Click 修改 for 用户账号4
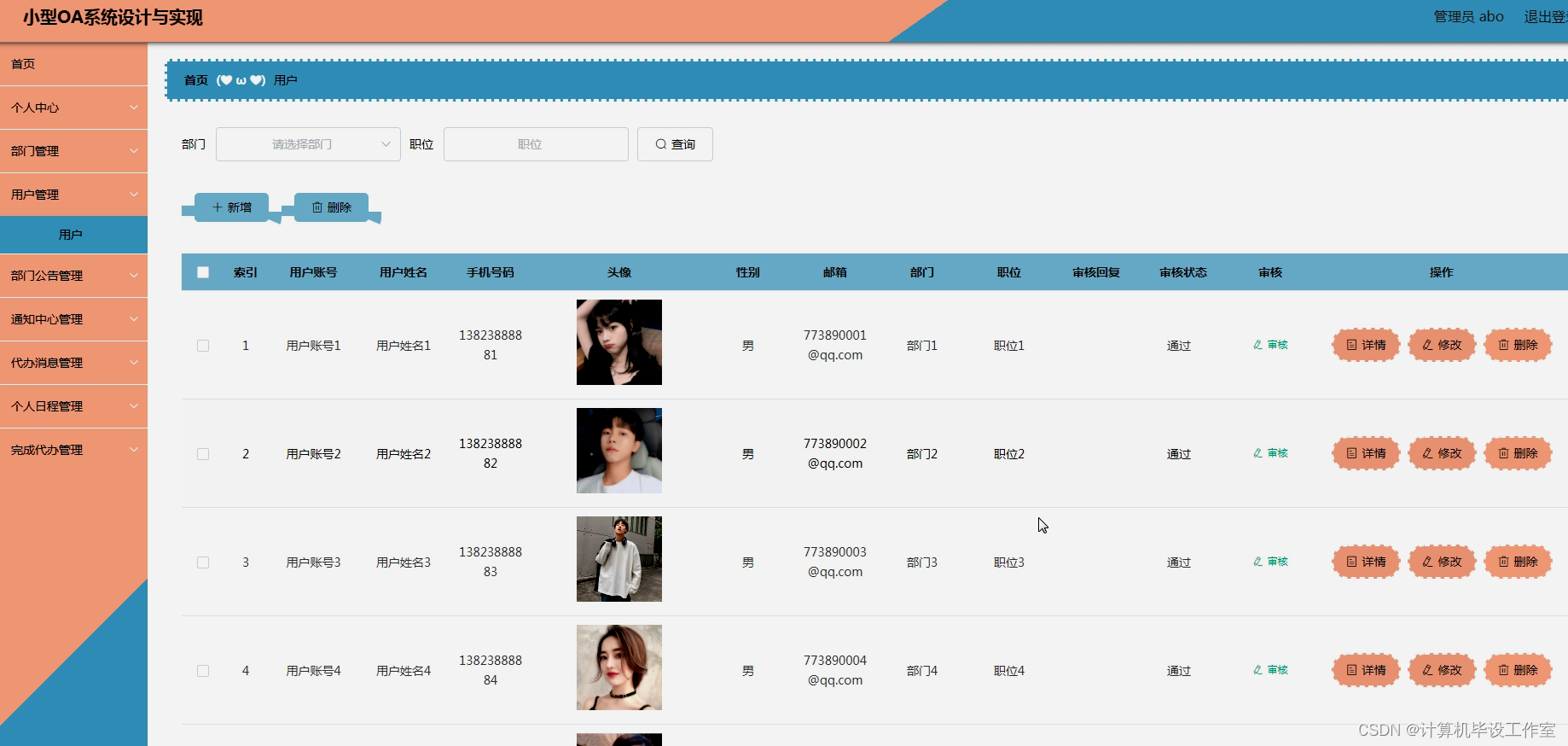This screenshot has width=1568, height=746. [1442, 670]
